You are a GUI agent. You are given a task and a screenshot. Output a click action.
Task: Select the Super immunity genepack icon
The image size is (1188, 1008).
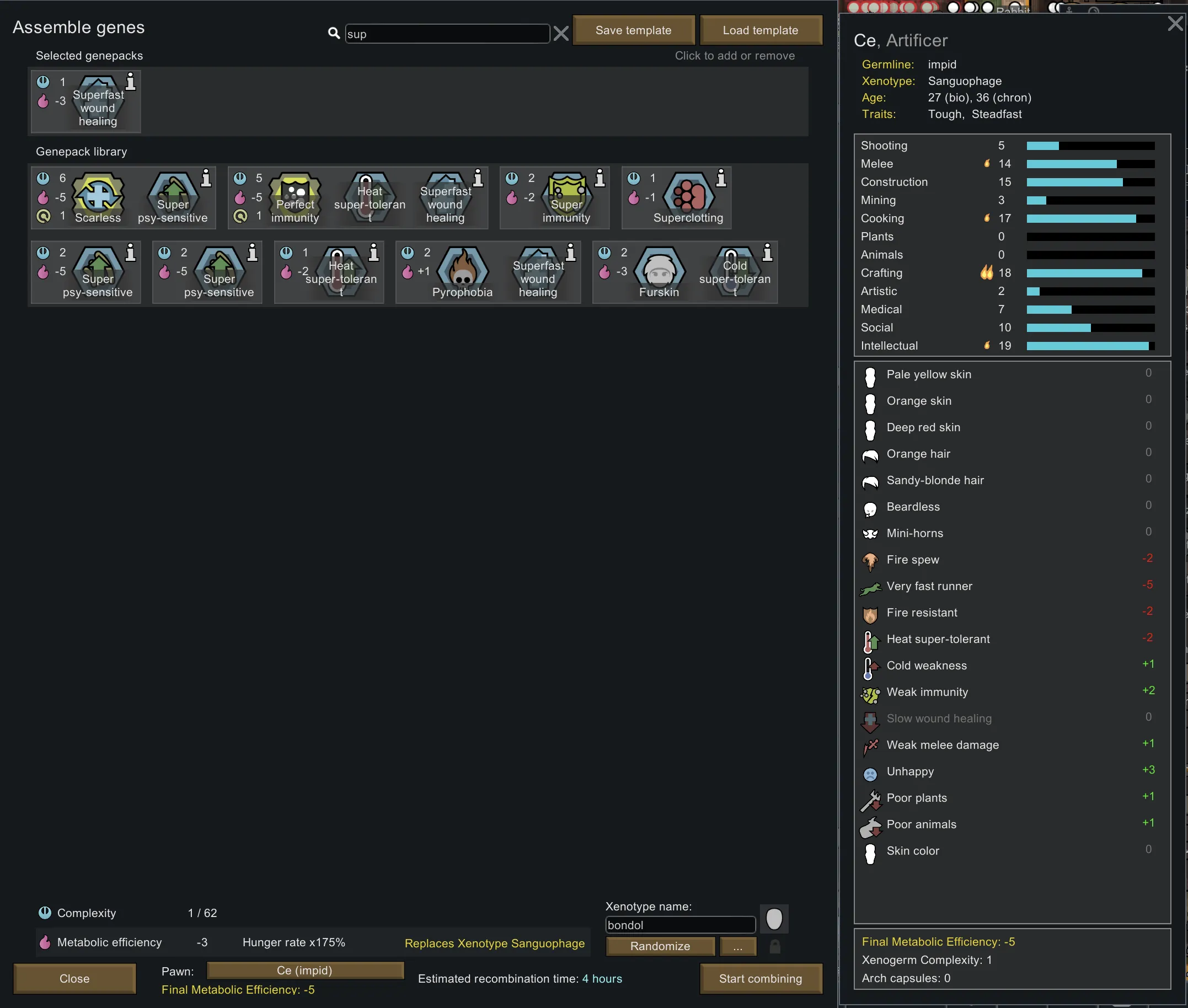coord(566,196)
